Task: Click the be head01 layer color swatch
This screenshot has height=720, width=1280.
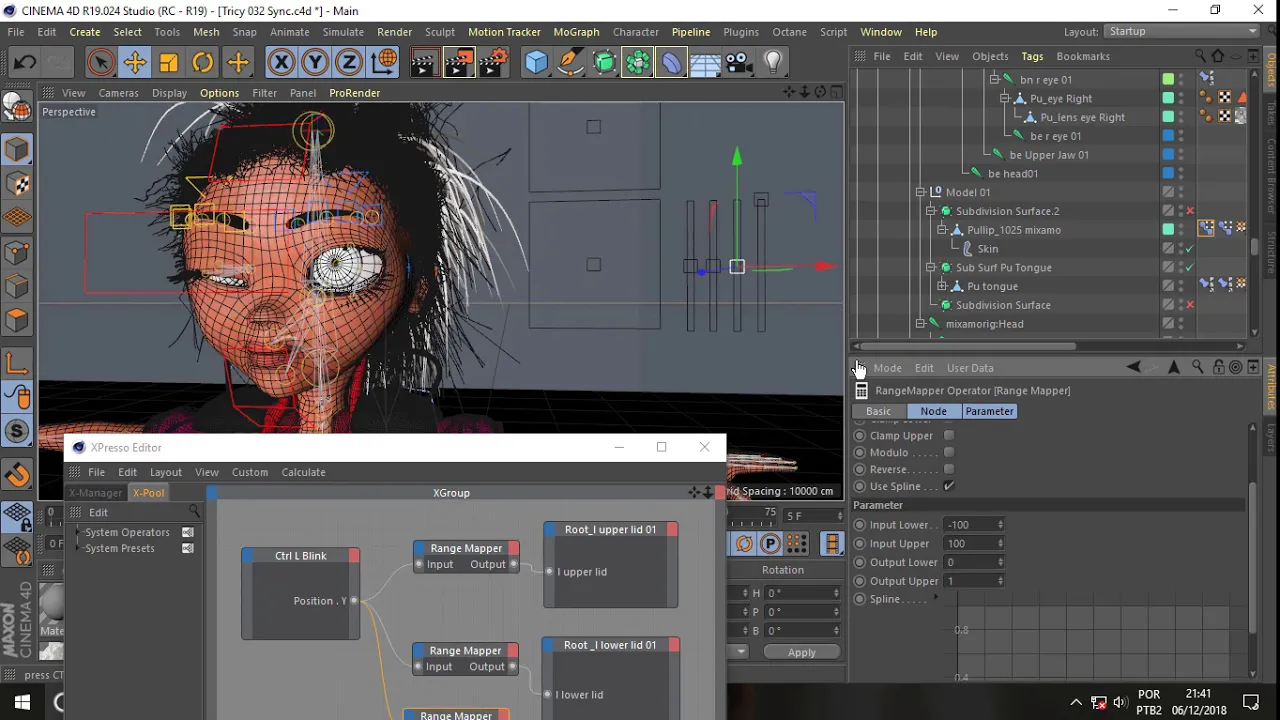Action: (x=1168, y=173)
